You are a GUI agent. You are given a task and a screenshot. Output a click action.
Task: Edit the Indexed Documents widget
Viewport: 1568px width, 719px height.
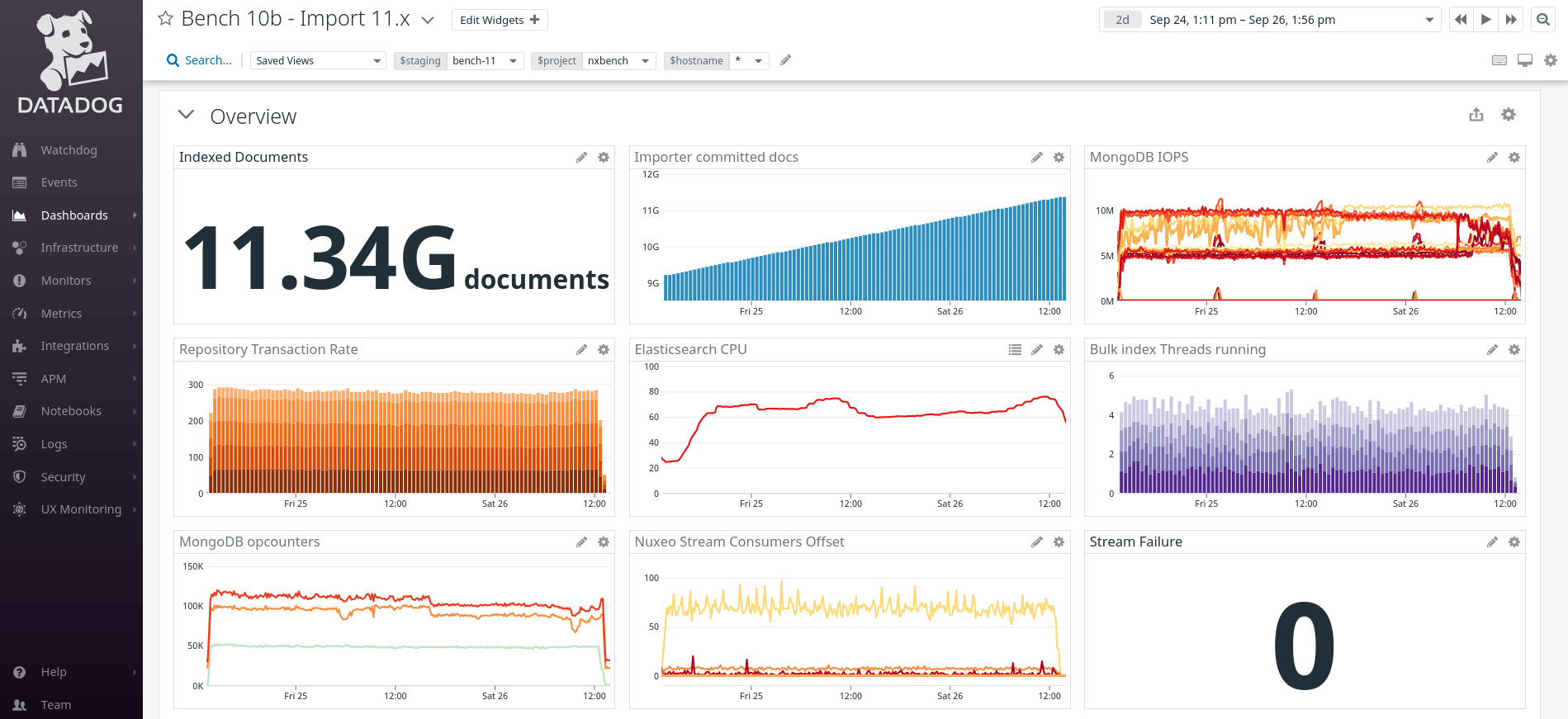tap(581, 157)
